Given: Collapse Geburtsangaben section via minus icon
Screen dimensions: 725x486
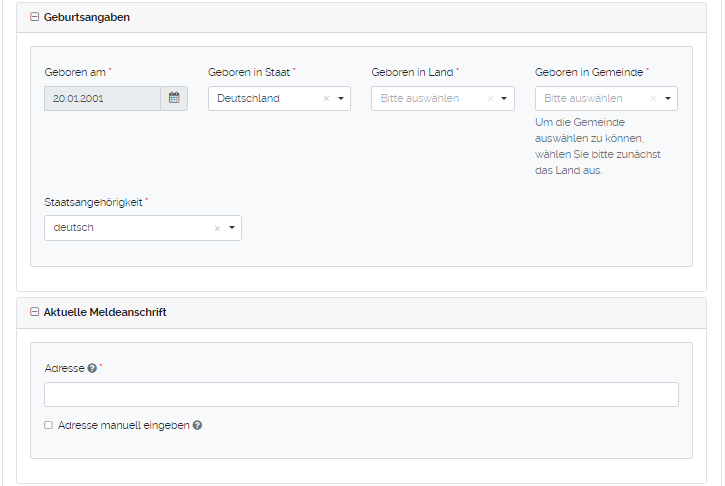Looking at the screenshot, I should click(x=35, y=17).
